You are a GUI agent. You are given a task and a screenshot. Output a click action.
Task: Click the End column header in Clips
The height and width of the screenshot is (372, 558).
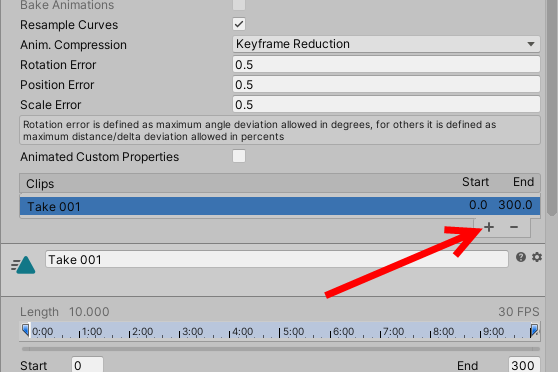[x=523, y=182]
